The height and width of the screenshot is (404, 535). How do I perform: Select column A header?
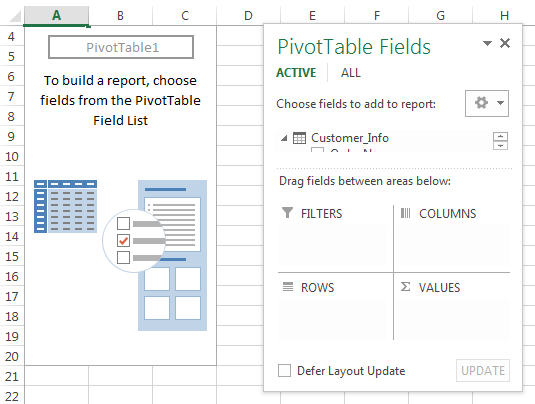[x=57, y=15]
